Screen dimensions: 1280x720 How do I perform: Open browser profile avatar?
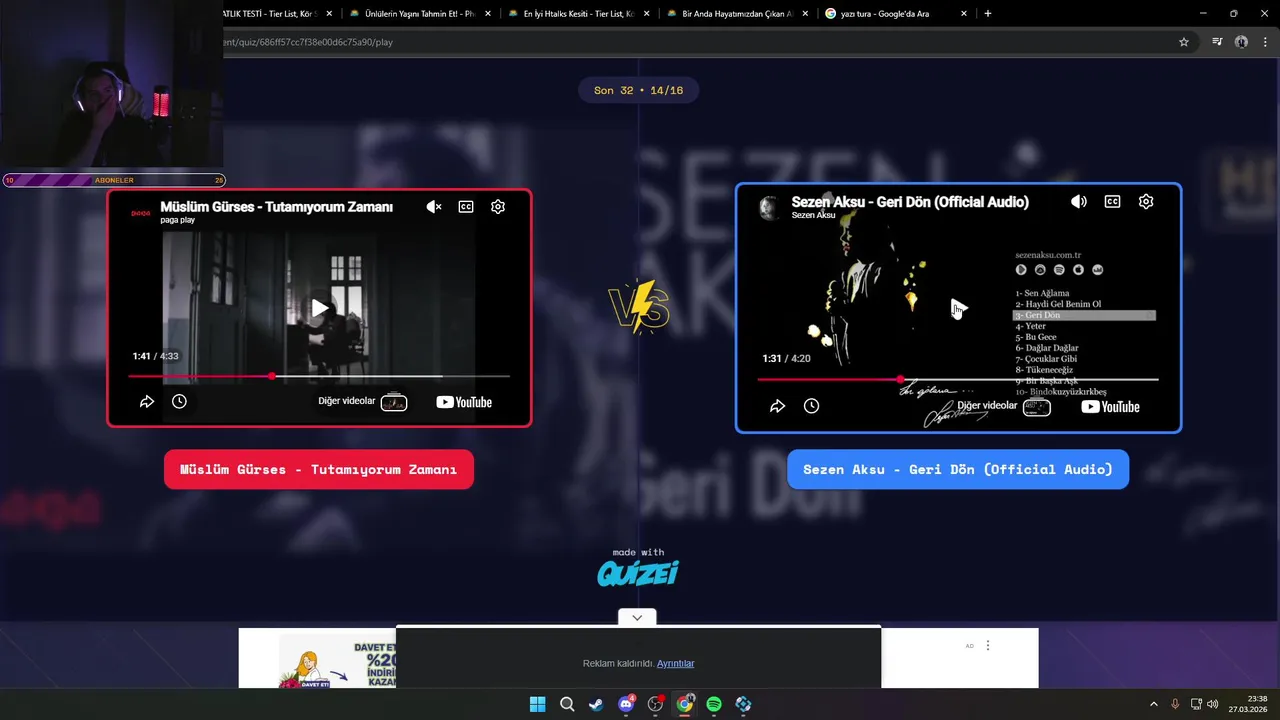1241,42
